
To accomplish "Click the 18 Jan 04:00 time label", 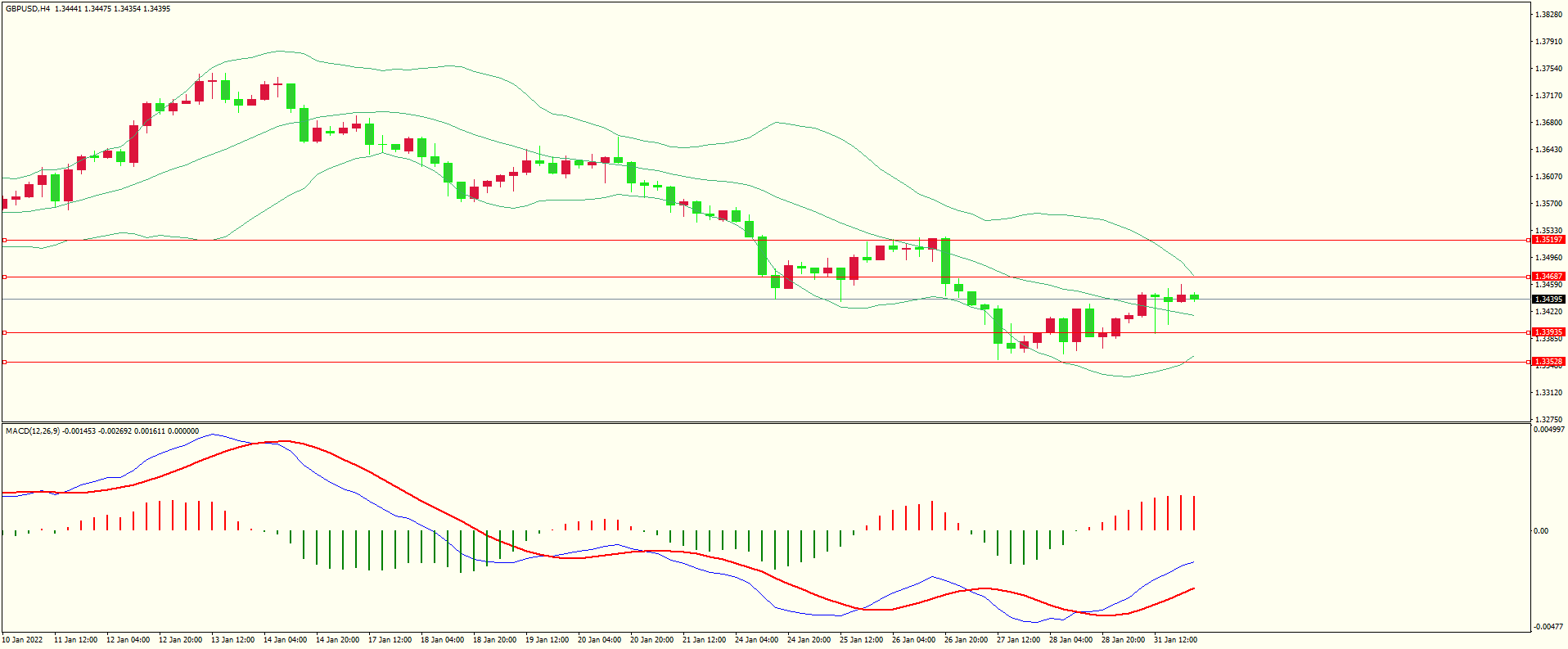I will [442, 640].
